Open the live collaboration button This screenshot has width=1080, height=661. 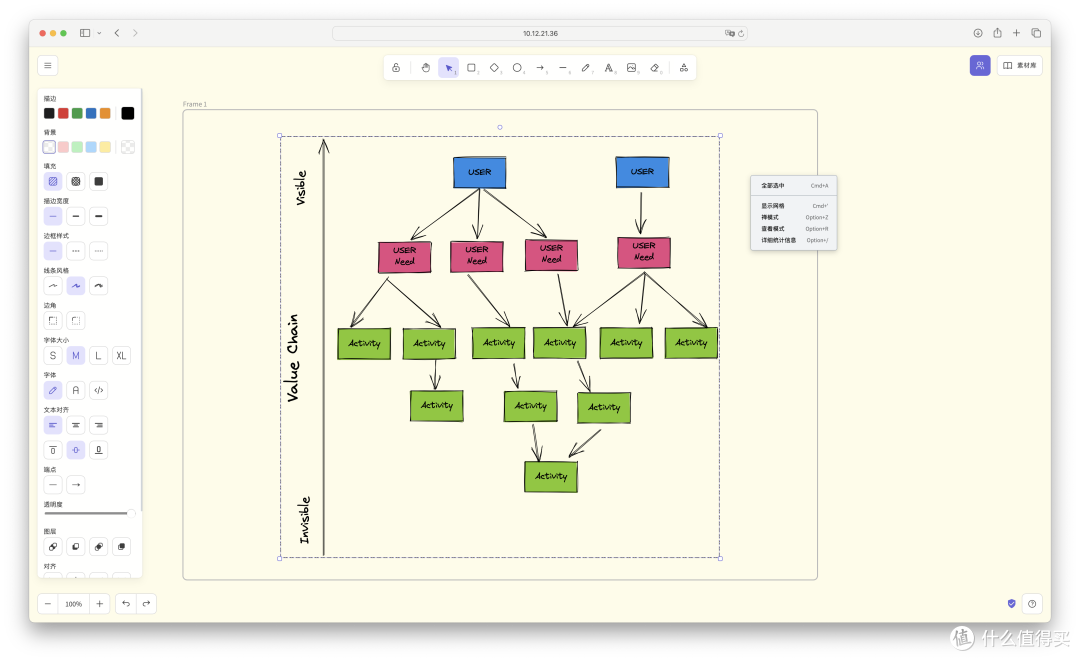[x=980, y=65]
